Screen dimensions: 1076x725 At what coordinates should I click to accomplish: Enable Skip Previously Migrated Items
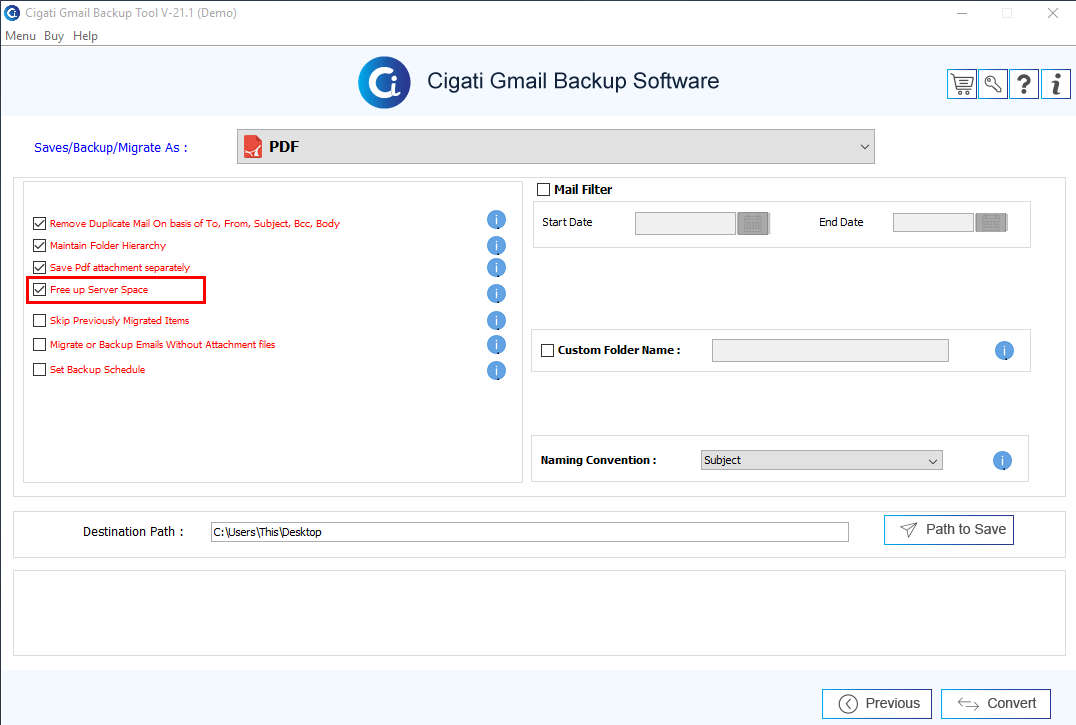click(40, 320)
